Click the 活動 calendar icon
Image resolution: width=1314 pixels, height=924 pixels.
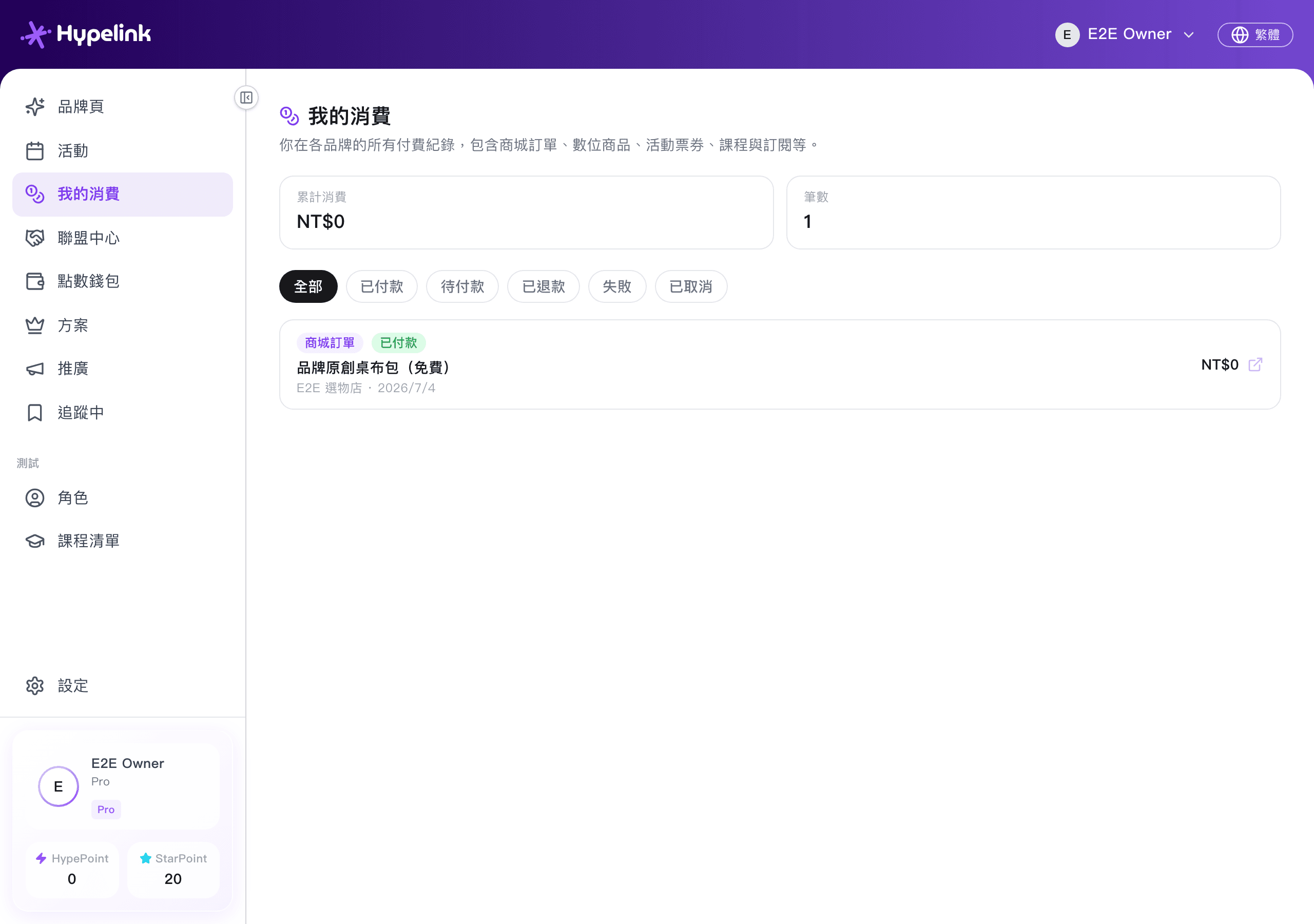tap(35, 150)
